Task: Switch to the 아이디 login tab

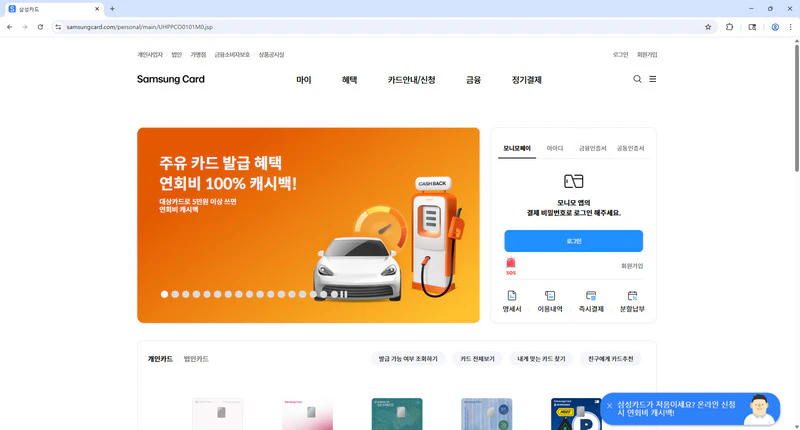Action: [x=555, y=148]
